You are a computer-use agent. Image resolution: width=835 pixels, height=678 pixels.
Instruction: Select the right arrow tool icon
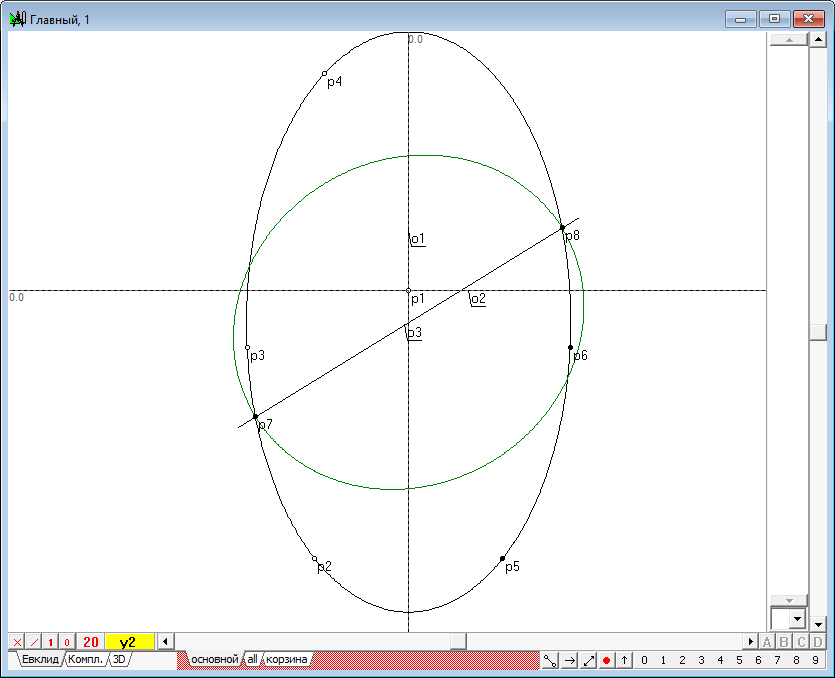569,660
